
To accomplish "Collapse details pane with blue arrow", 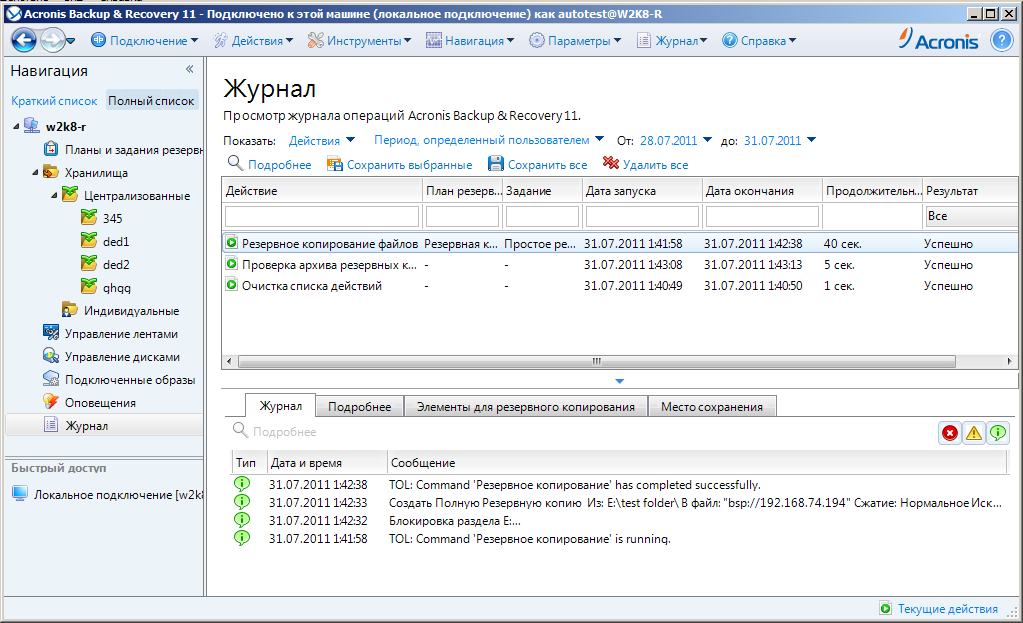I will coord(620,381).
